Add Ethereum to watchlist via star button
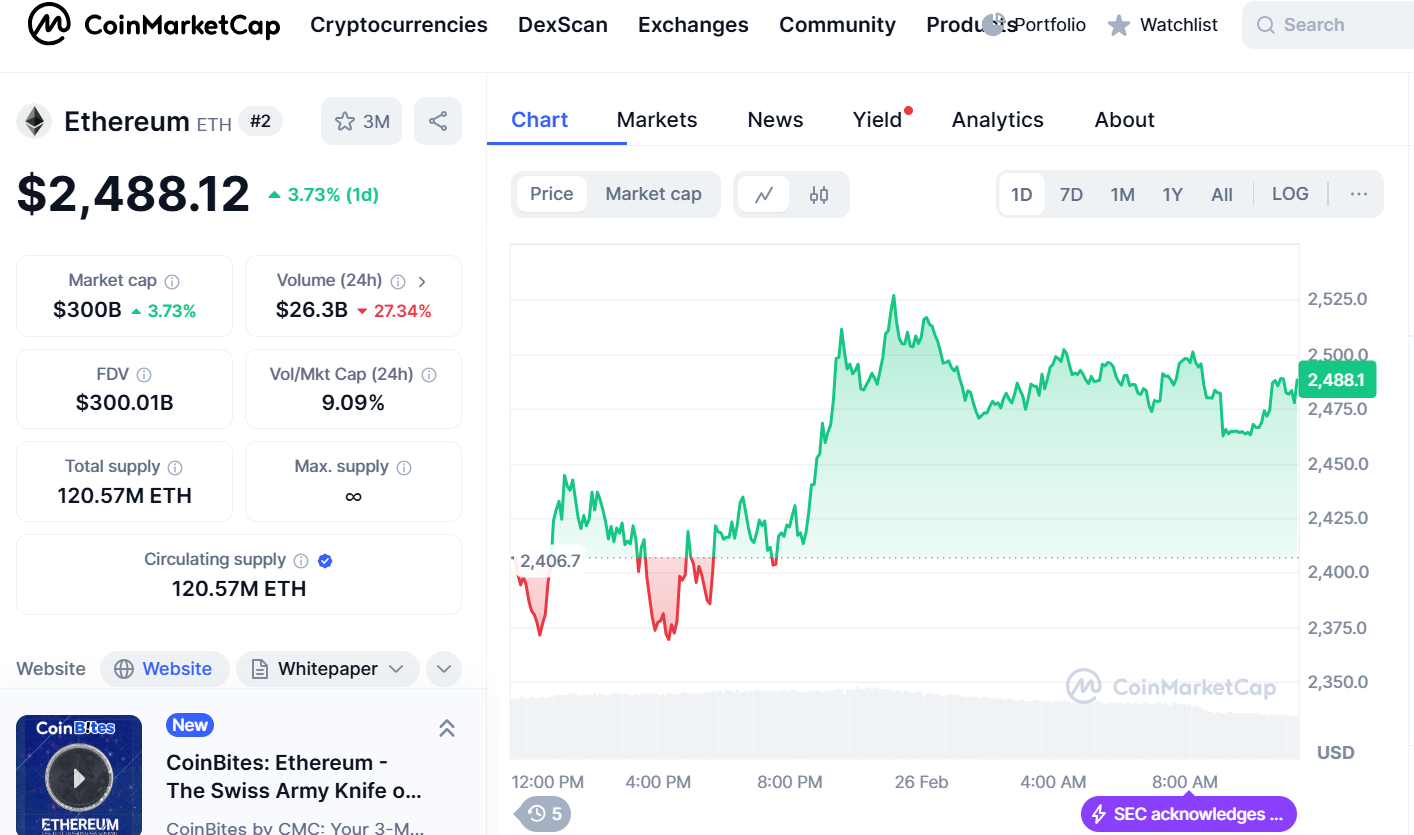This screenshot has width=1414, height=835. (361, 121)
